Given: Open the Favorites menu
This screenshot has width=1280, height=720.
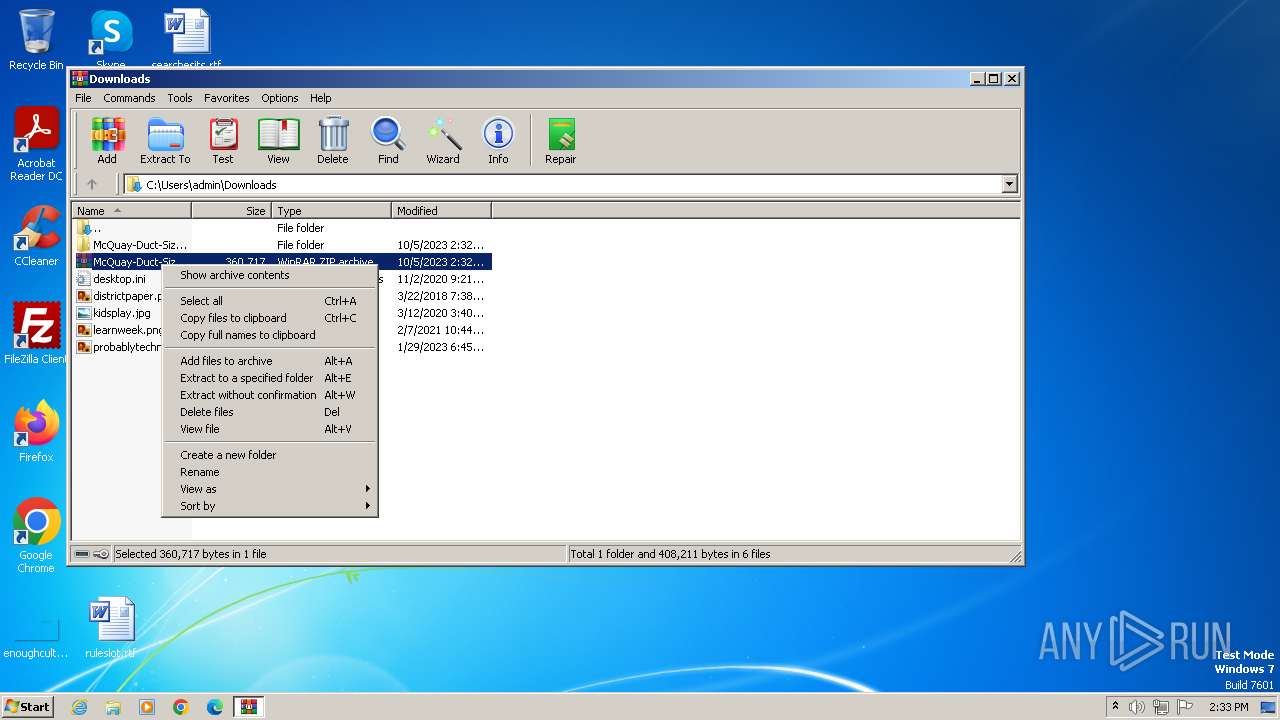Looking at the screenshot, I should [227, 98].
